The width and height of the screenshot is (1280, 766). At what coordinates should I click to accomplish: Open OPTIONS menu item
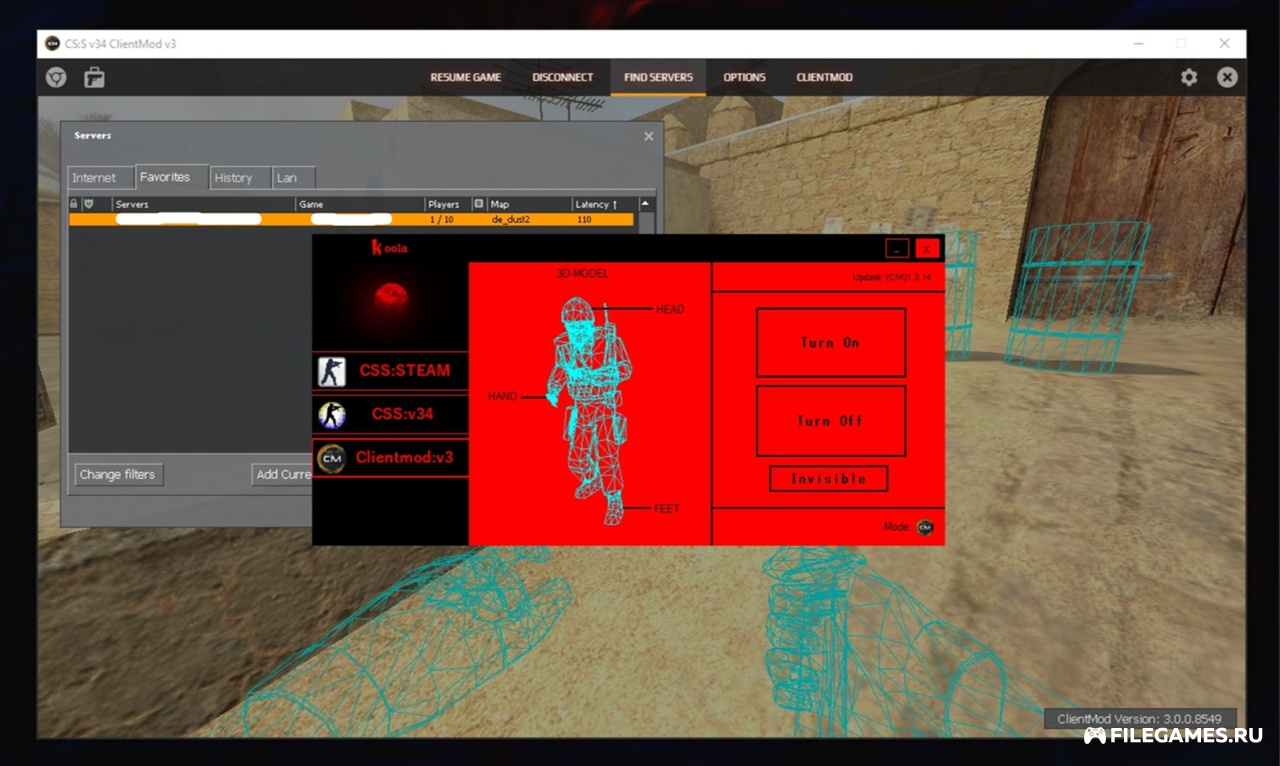click(745, 77)
